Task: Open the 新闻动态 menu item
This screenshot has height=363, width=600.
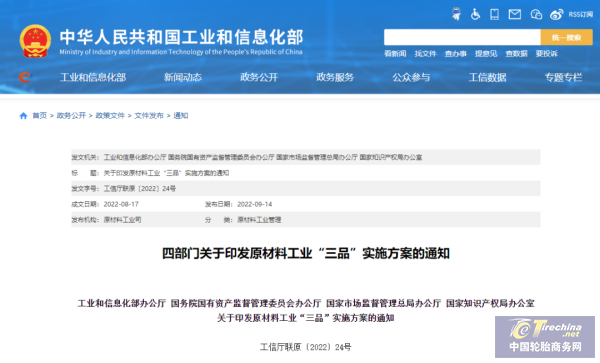Action: tap(183, 78)
